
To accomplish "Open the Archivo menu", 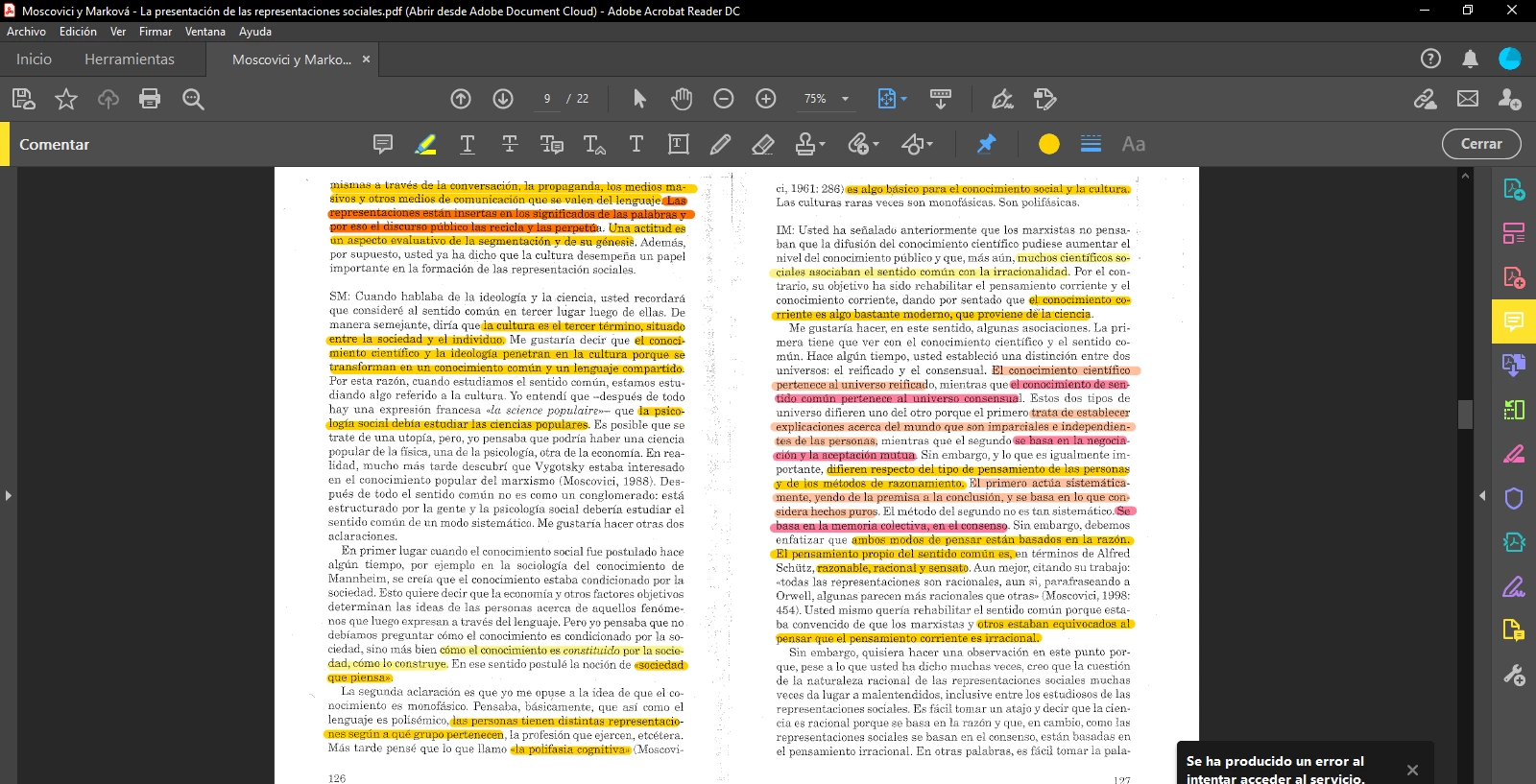I will pyautogui.click(x=26, y=32).
